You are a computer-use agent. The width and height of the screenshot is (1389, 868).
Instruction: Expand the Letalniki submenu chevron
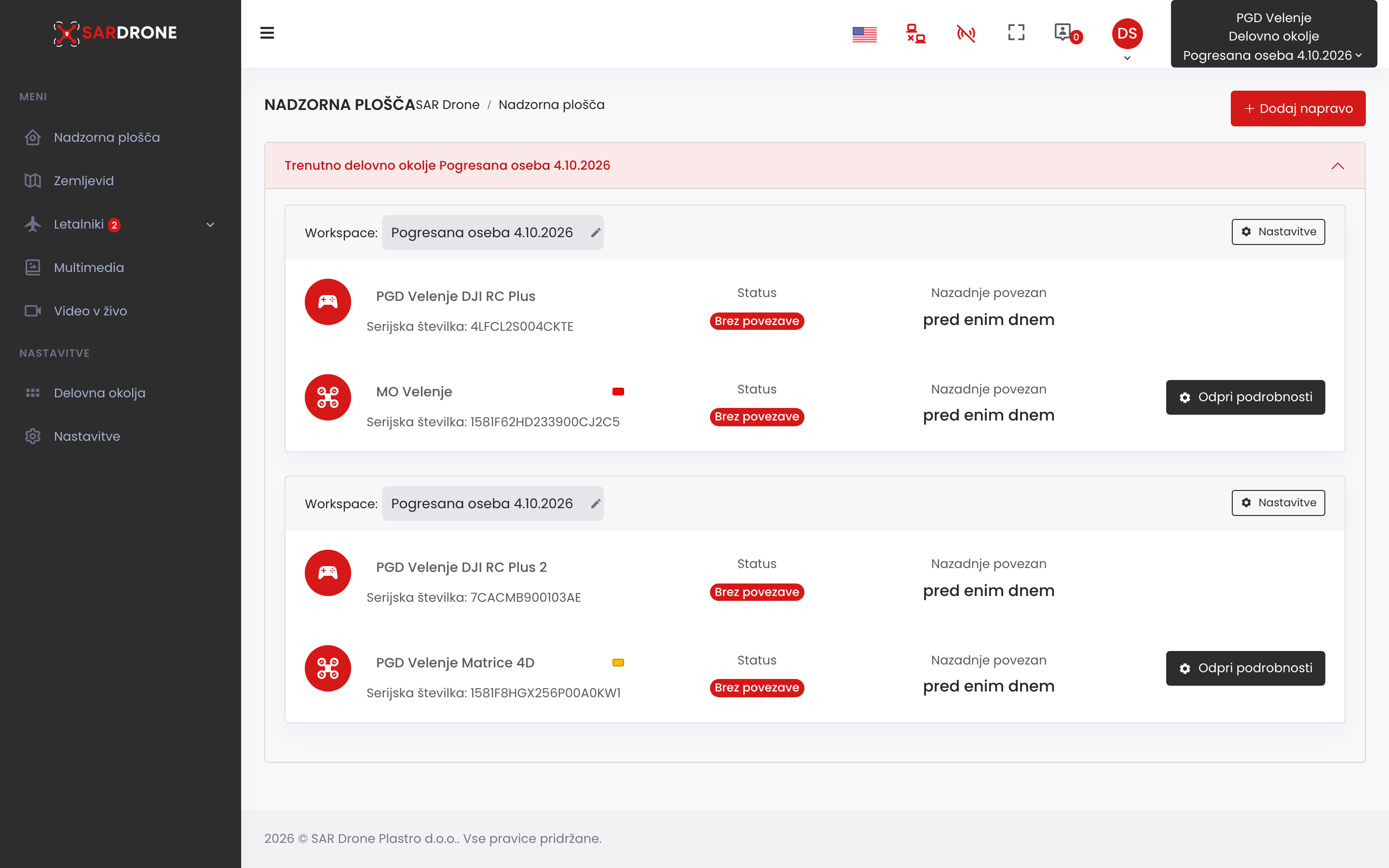pyautogui.click(x=210, y=225)
